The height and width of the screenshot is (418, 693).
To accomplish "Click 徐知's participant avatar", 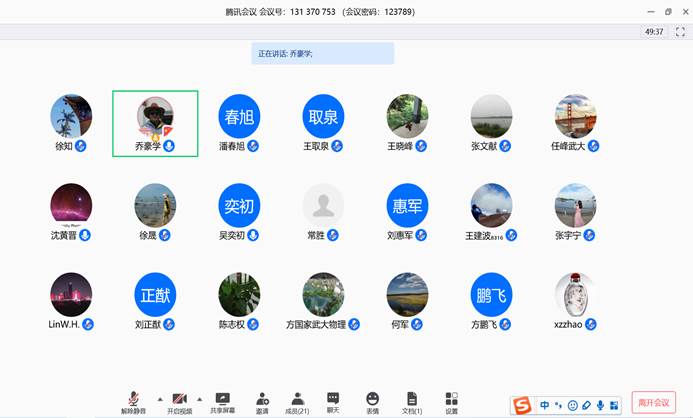I will click(71, 116).
